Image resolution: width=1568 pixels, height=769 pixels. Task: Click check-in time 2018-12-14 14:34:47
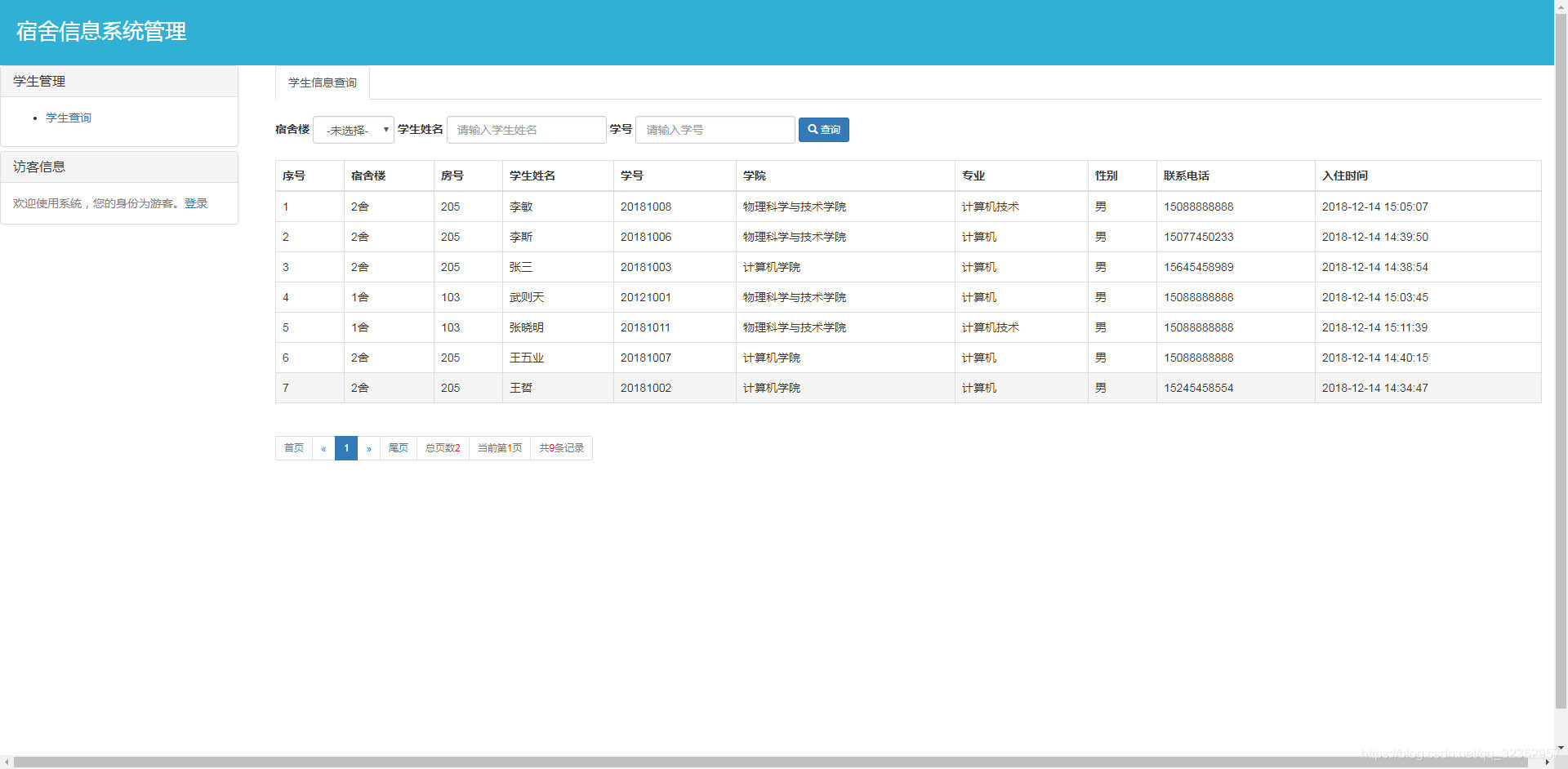click(x=1375, y=388)
